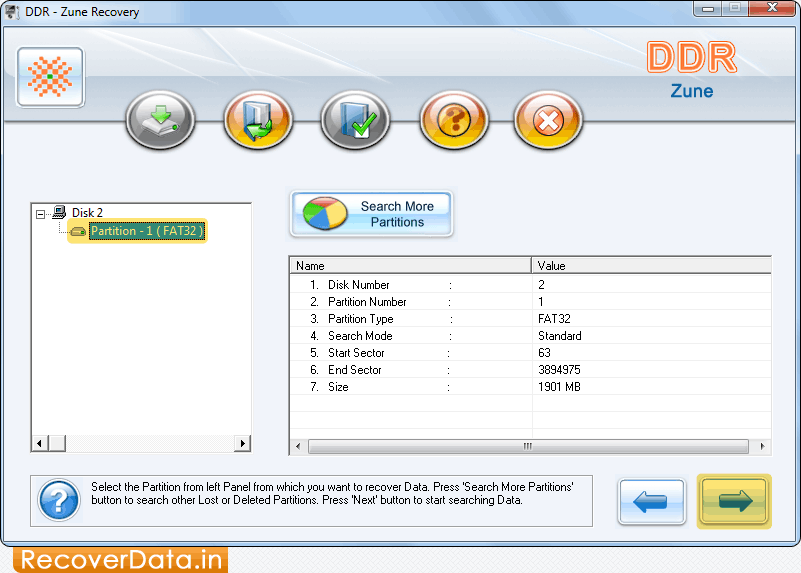Click the Name column header

[x=410, y=266]
